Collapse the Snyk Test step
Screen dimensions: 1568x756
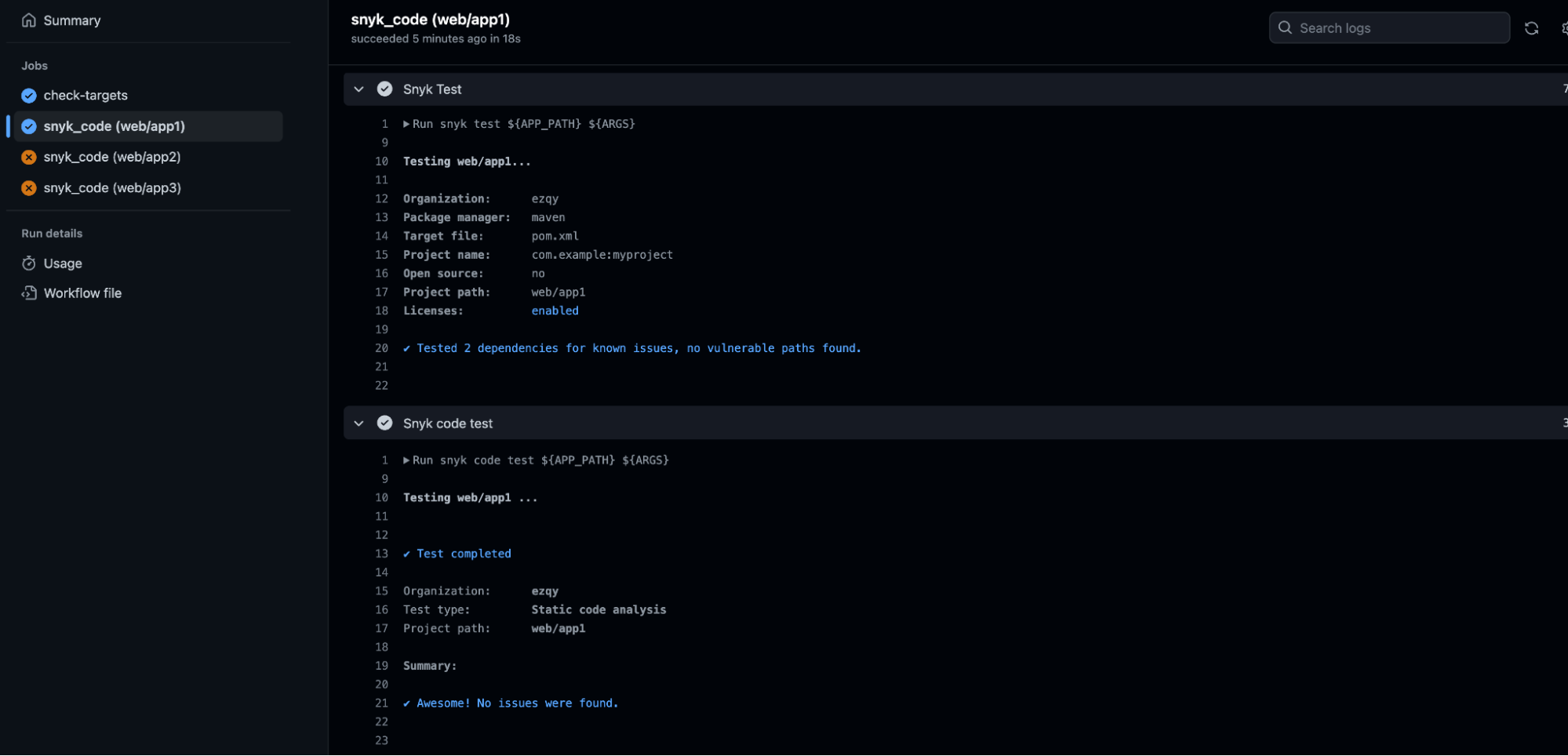(358, 89)
